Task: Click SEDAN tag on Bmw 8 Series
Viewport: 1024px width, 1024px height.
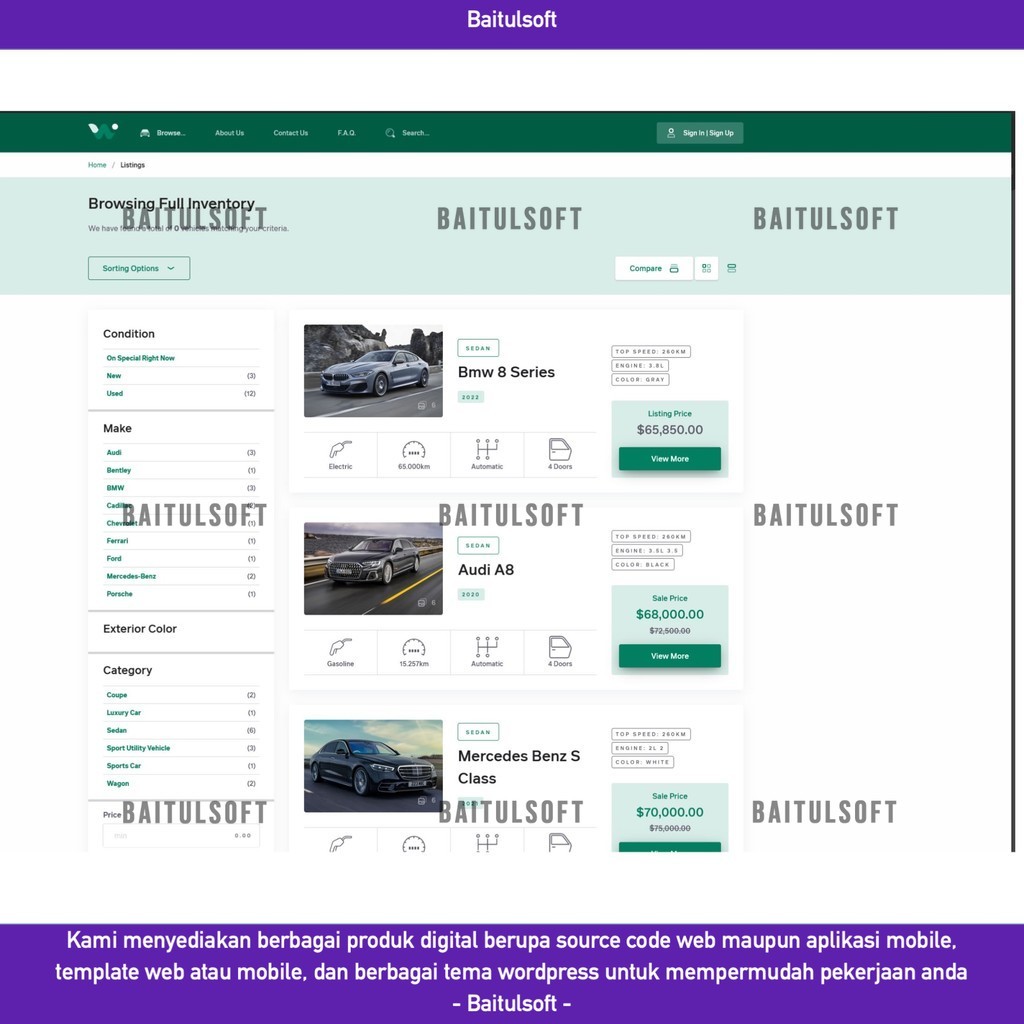Action: [x=478, y=348]
